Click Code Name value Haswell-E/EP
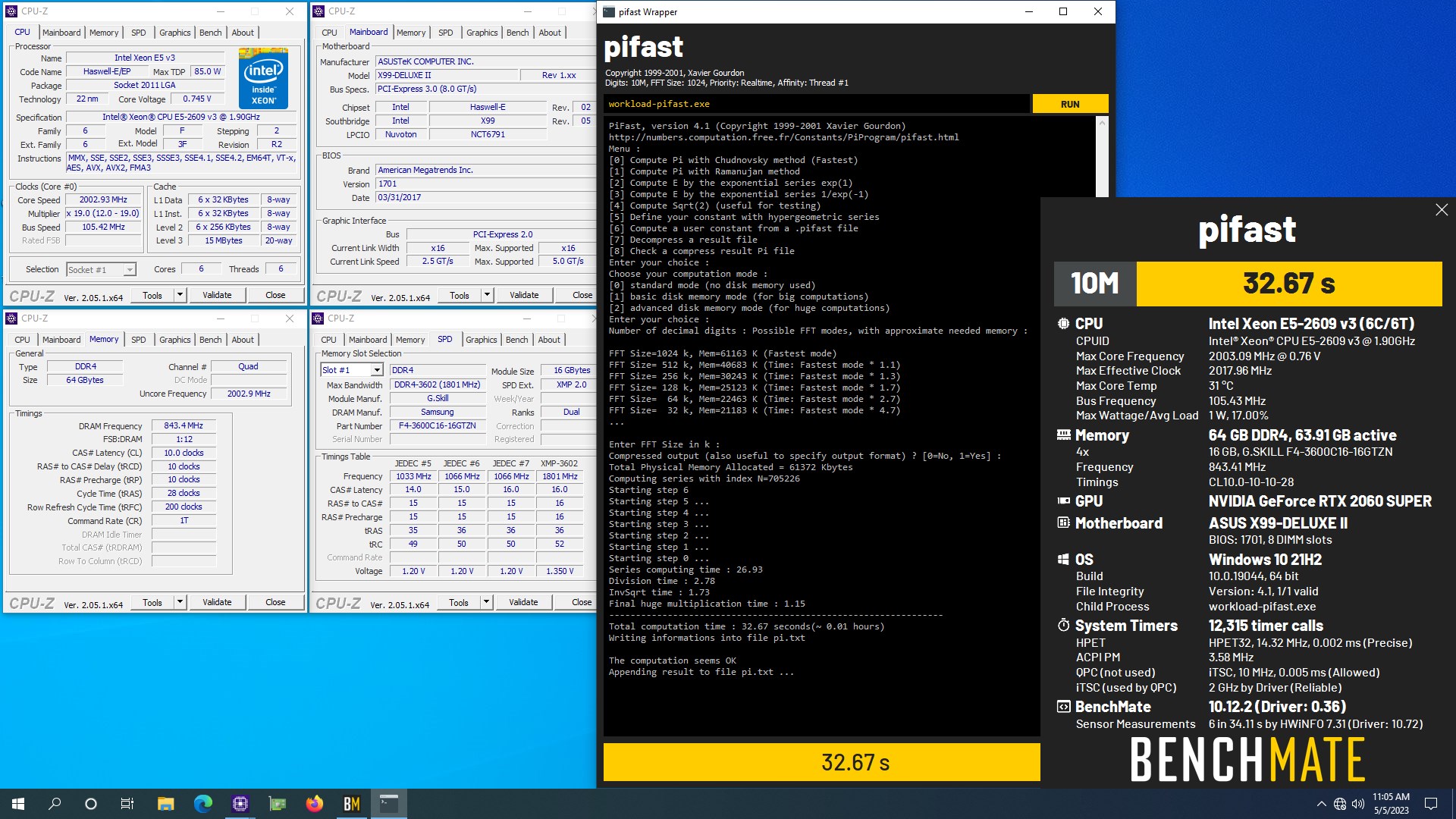Image resolution: width=1456 pixels, height=819 pixels. pyautogui.click(x=107, y=71)
